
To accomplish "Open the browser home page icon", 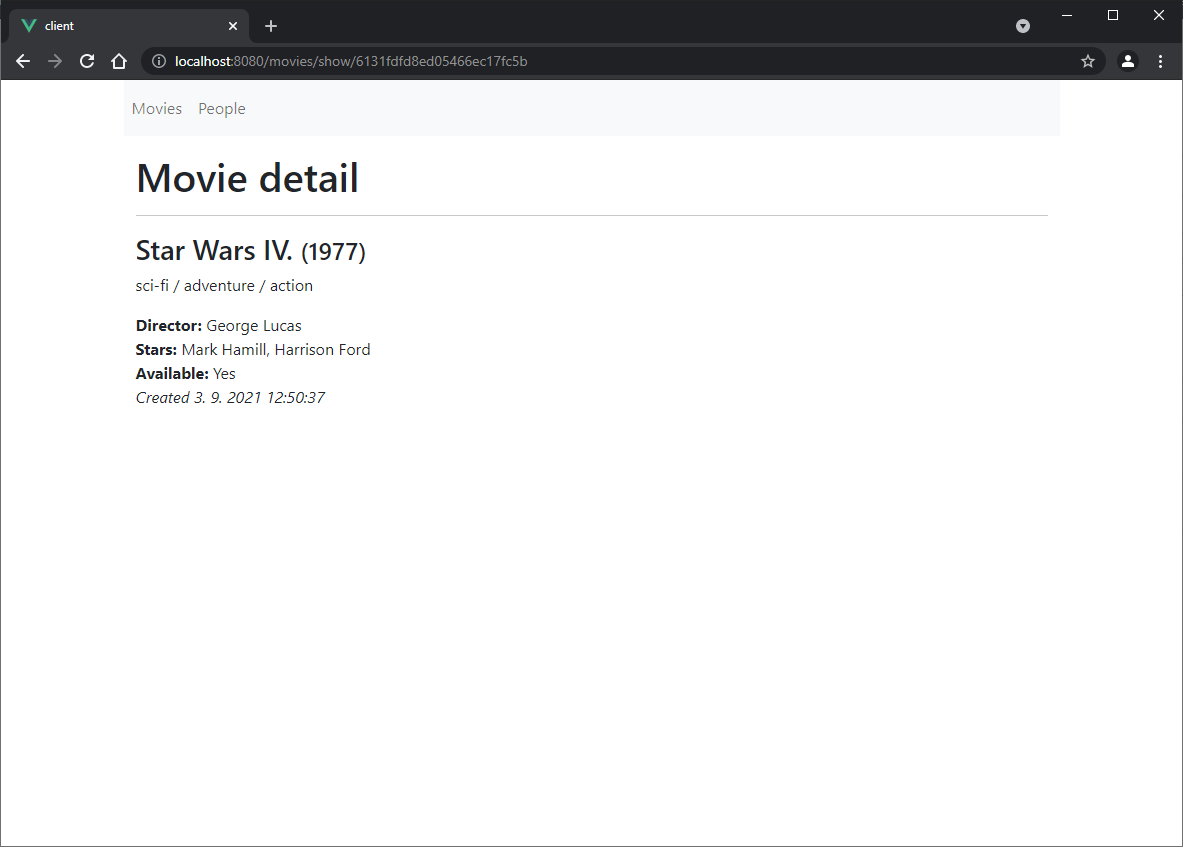I will tap(119, 61).
